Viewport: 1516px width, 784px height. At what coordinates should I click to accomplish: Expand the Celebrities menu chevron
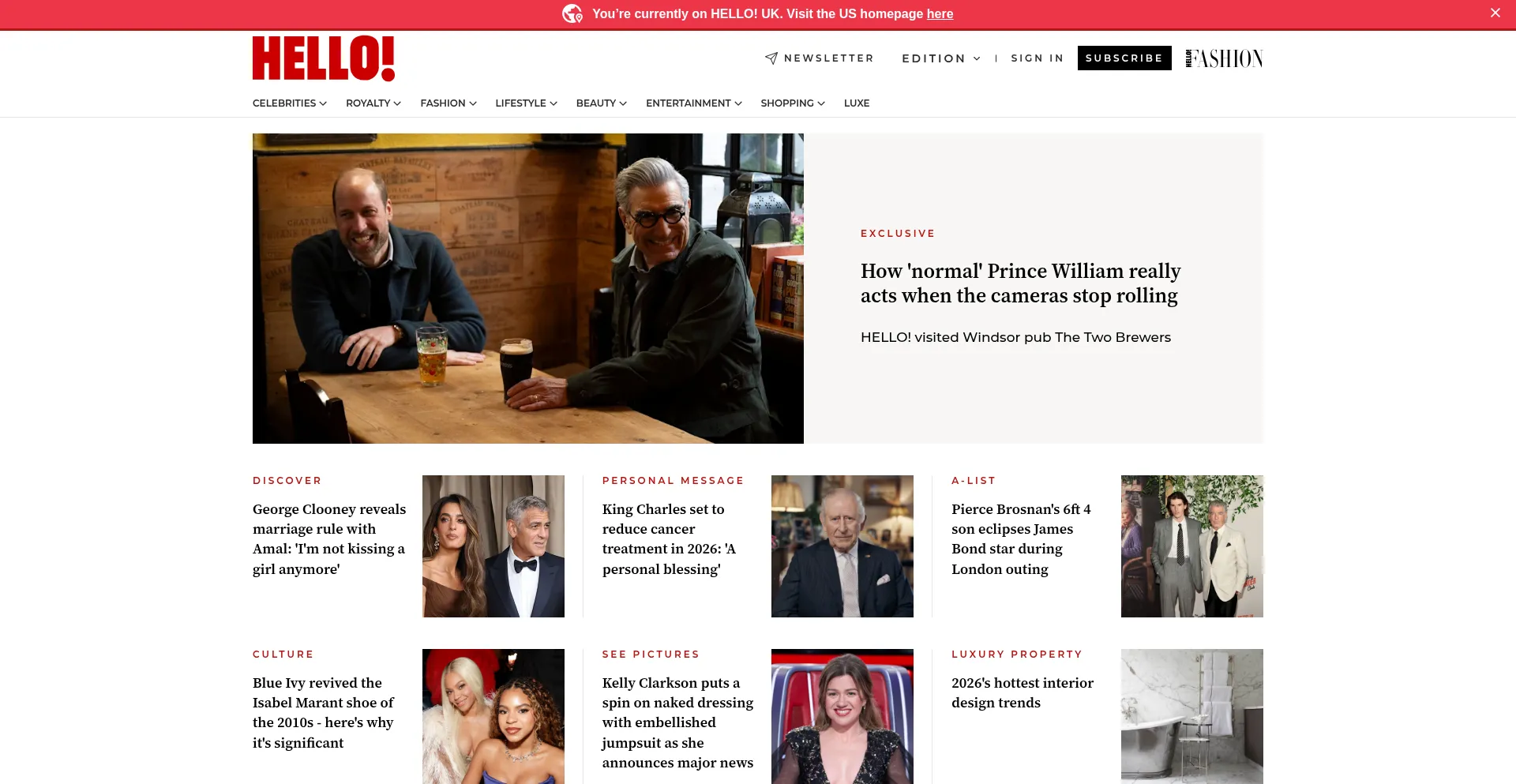coord(323,103)
